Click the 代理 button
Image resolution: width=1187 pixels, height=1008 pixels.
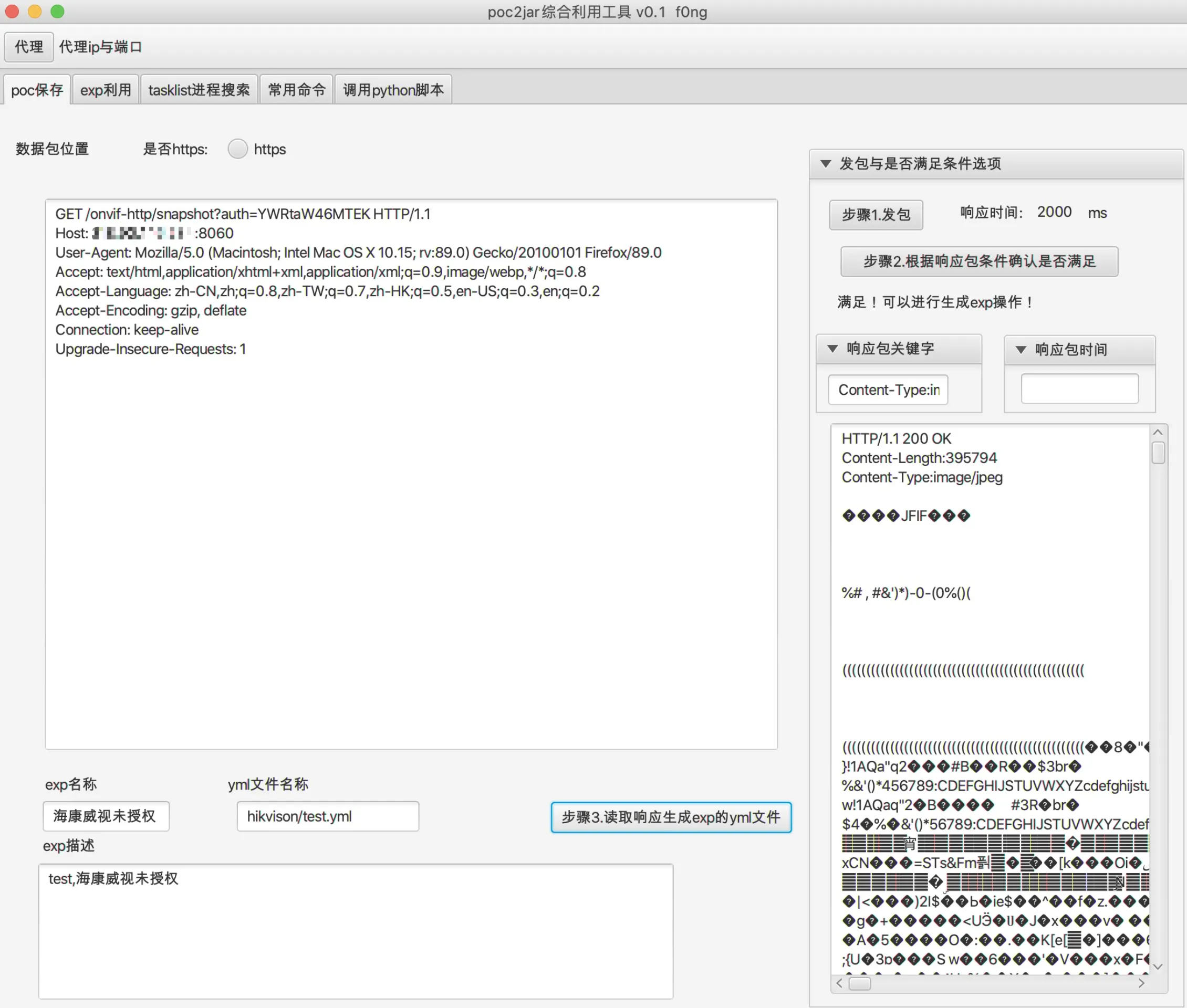tap(28, 47)
